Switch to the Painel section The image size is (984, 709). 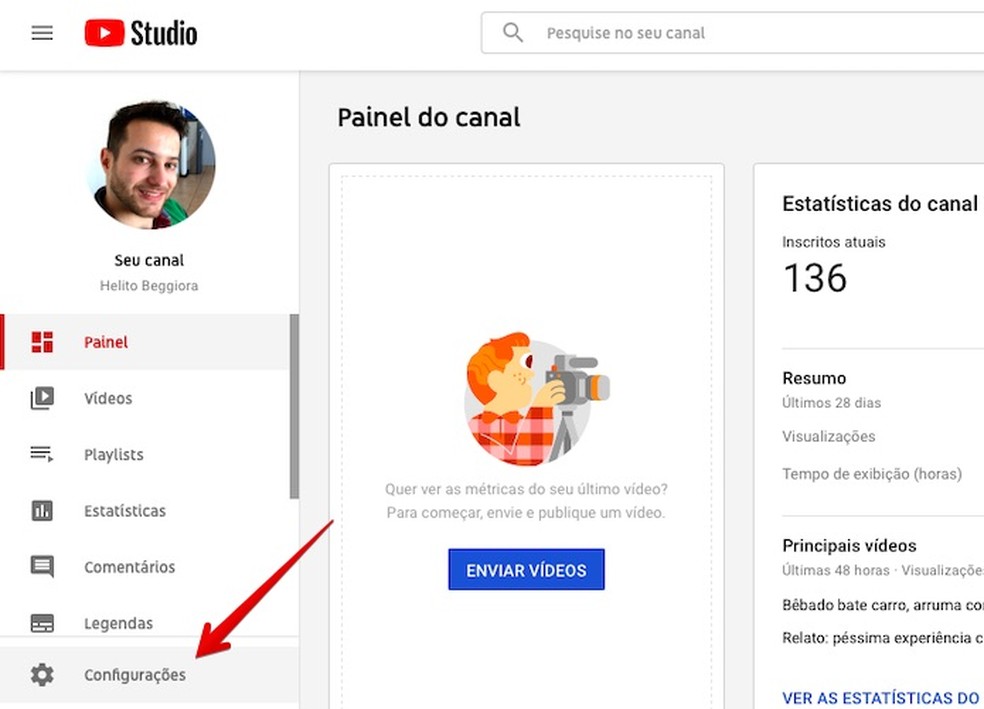[105, 341]
